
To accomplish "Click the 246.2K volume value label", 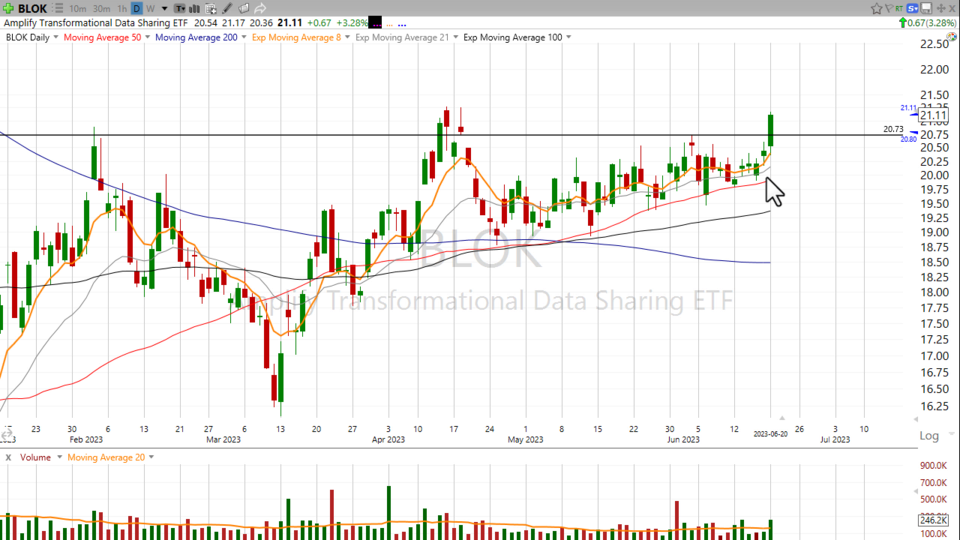I will (x=932, y=520).
